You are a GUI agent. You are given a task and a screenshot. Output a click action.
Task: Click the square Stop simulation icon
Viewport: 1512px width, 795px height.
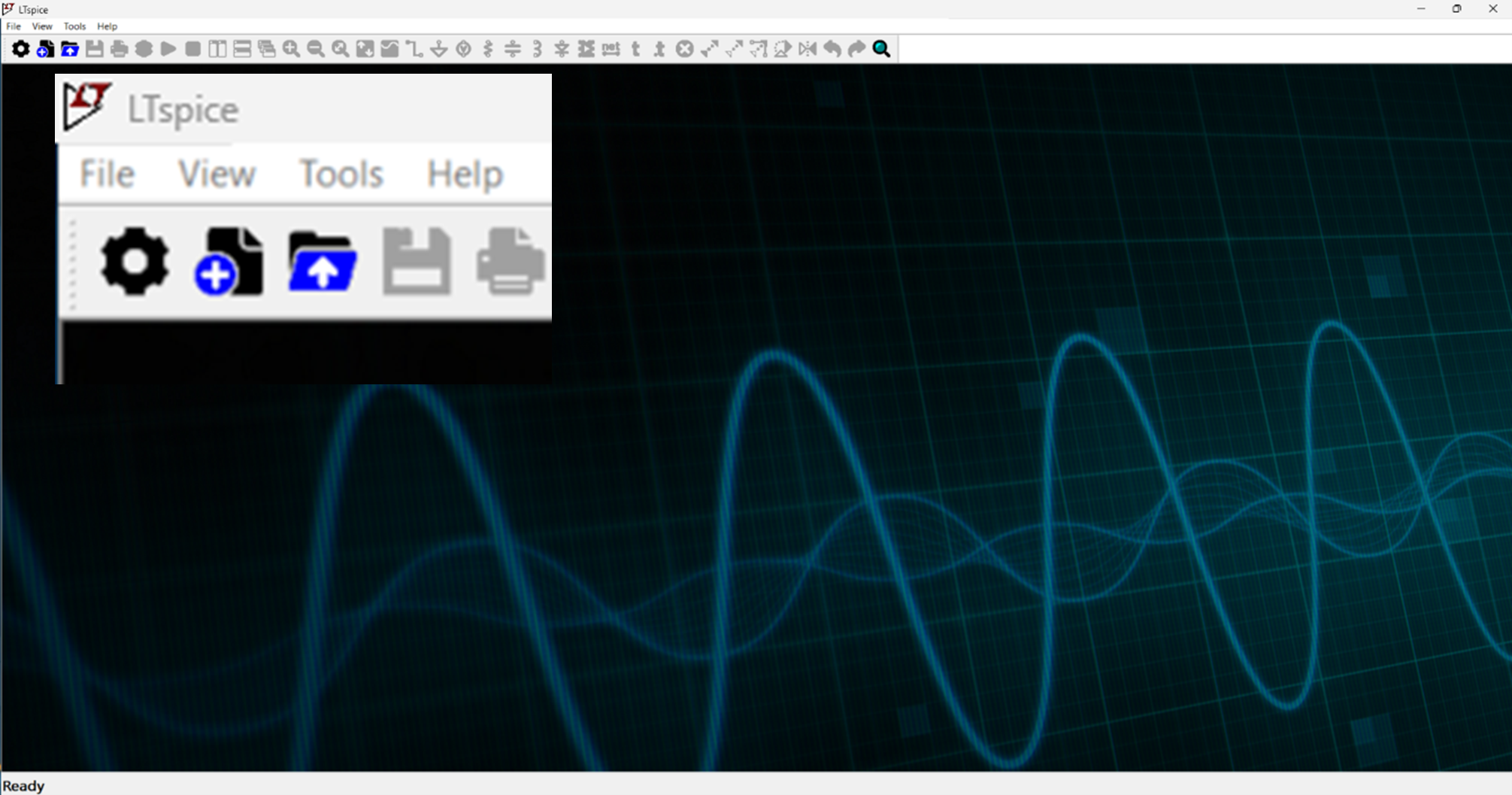point(192,49)
